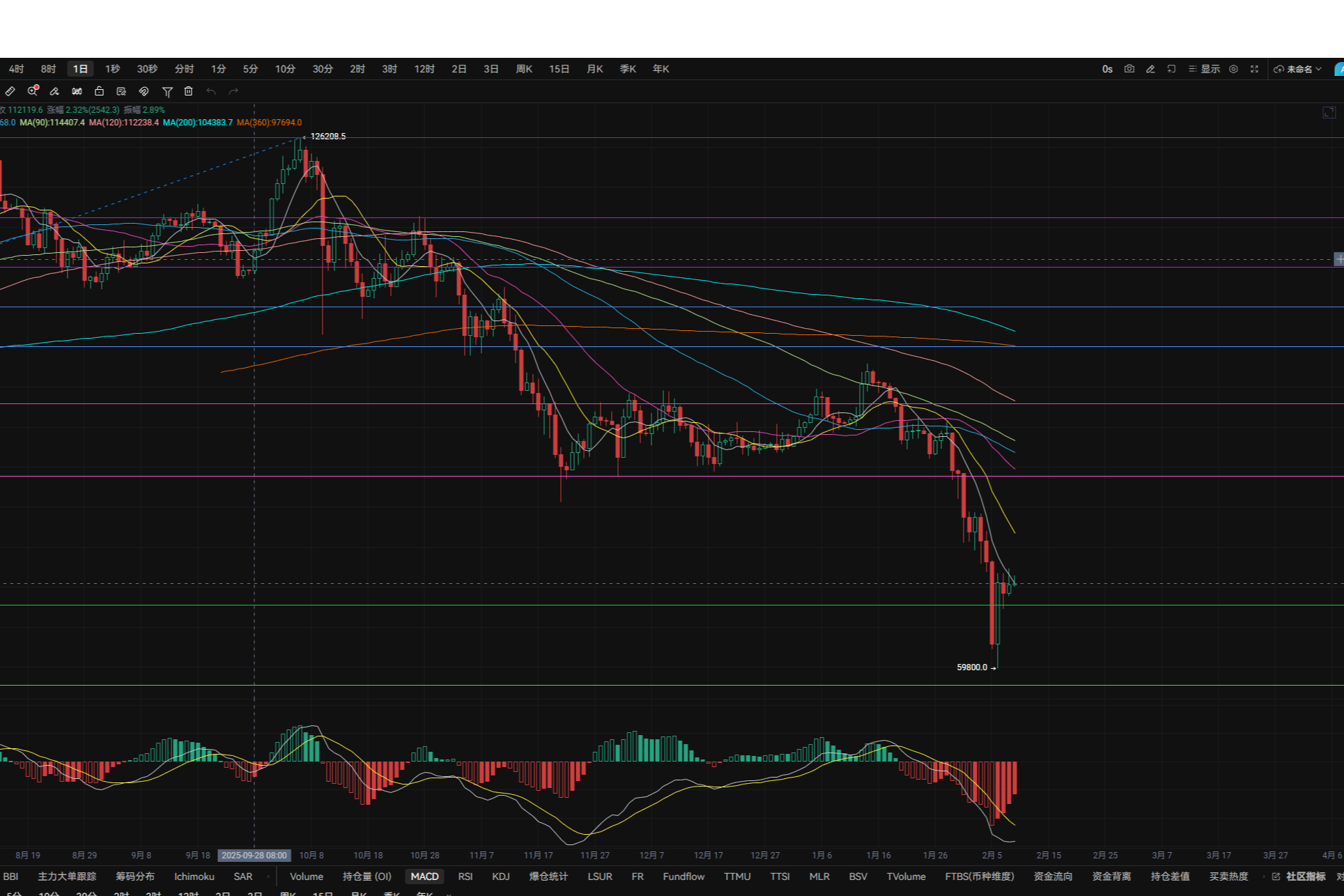
Task: Toggle the Volume indicator panel
Action: 307,876
